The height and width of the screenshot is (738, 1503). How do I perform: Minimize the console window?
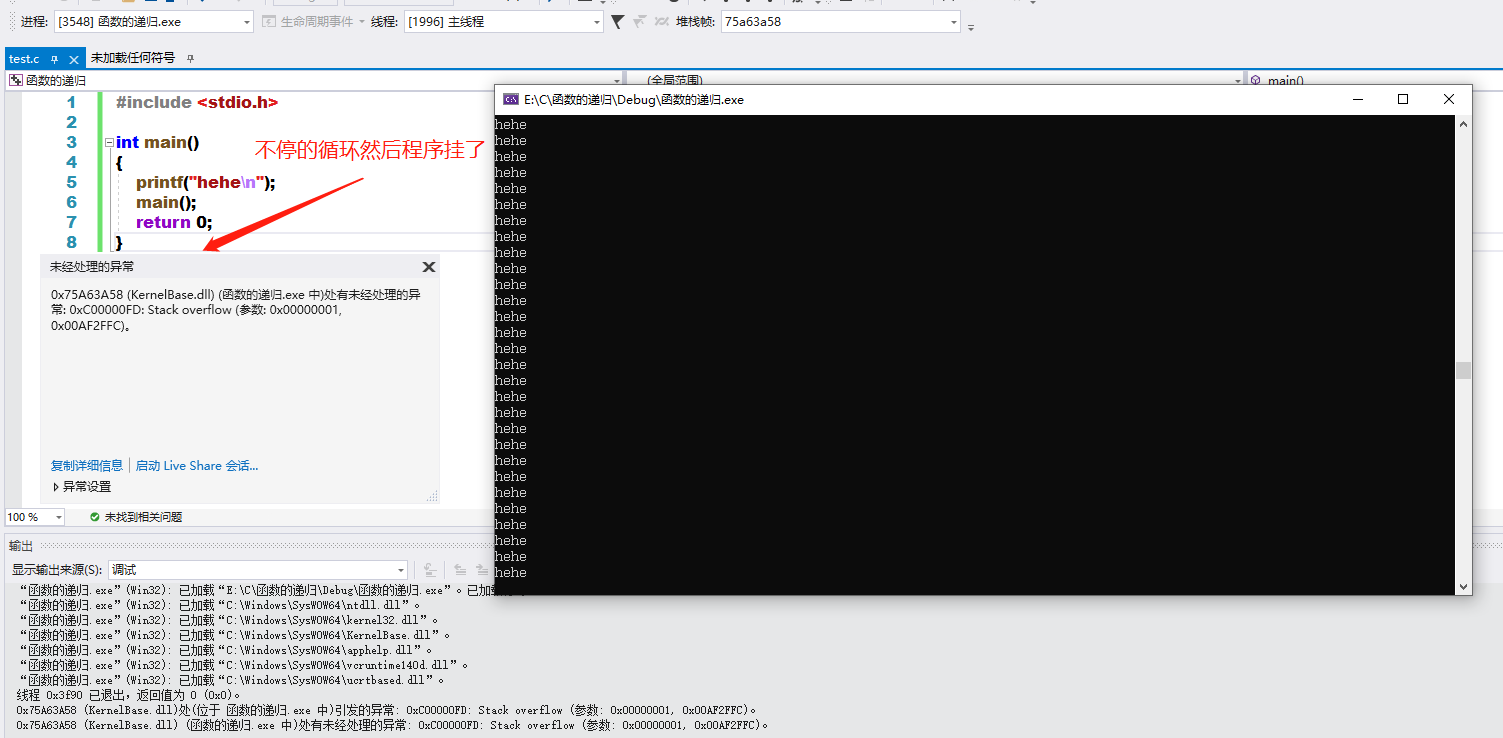(1358, 99)
